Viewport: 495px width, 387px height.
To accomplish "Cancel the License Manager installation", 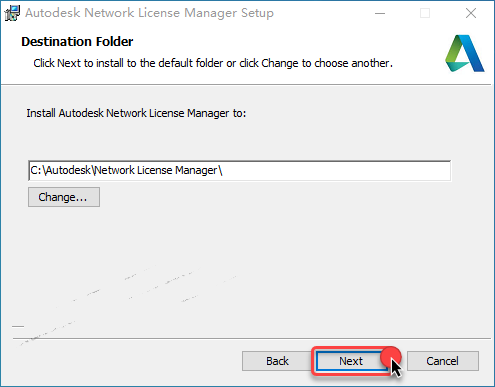I will tap(443, 361).
